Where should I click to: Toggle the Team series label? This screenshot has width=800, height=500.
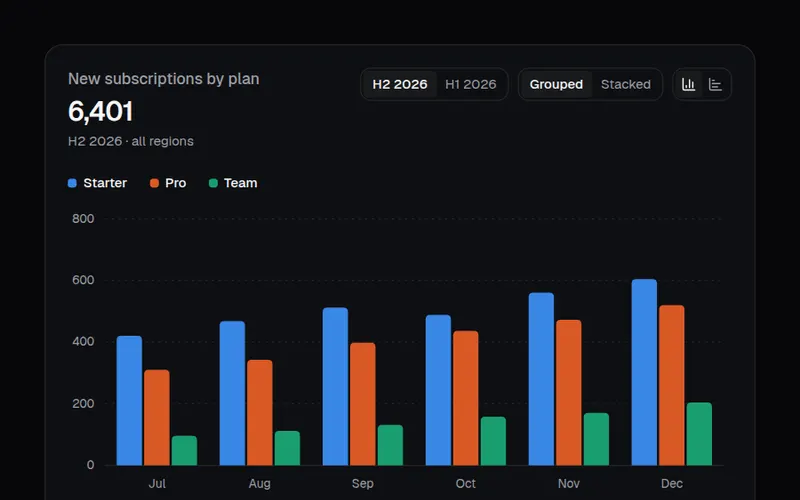coord(240,183)
